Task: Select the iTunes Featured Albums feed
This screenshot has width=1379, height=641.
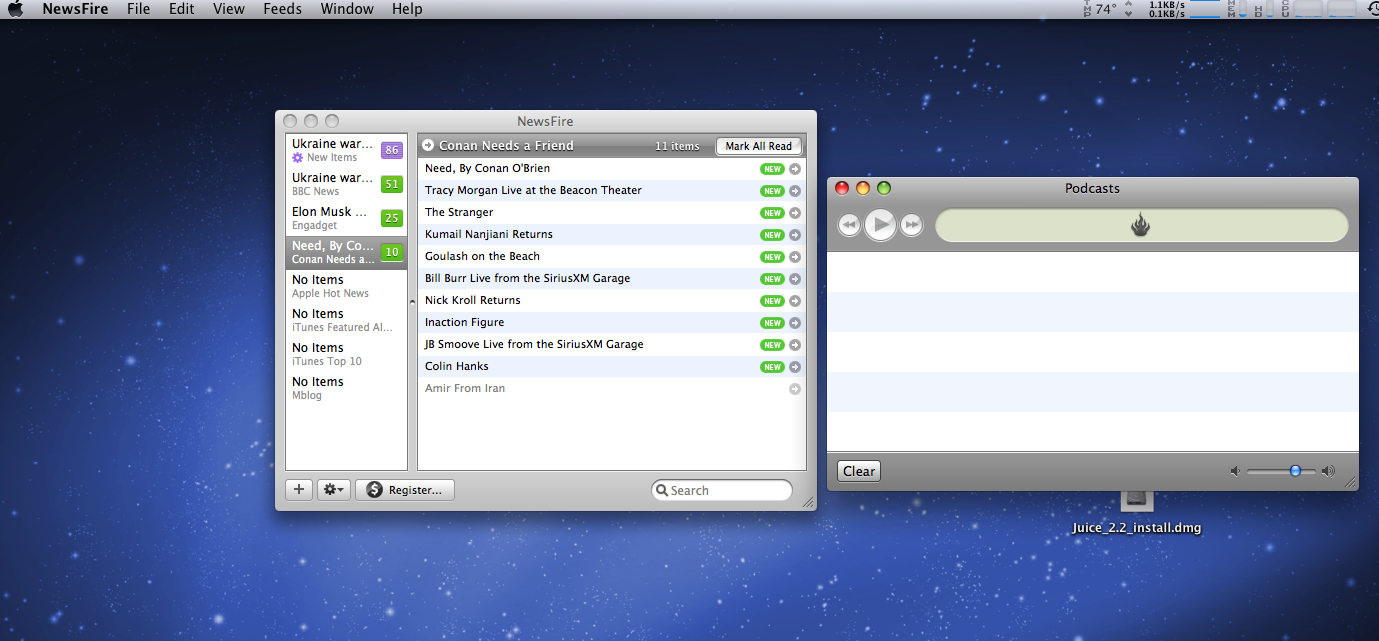Action: click(x=346, y=320)
